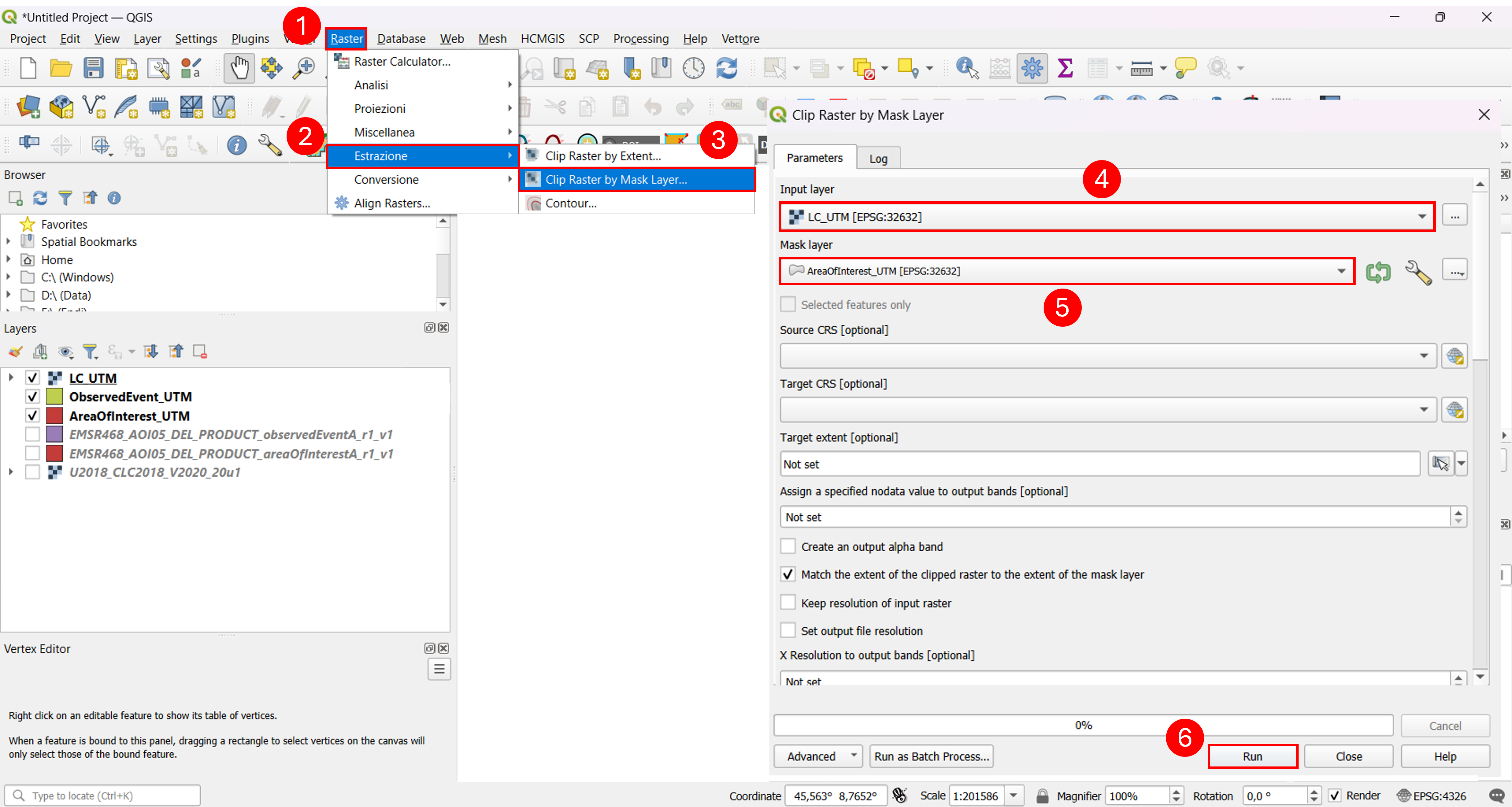Click the Vertex Editor panel menu icon
The width and height of the screenshot is (1512, 807).
[x=439, y=669]
